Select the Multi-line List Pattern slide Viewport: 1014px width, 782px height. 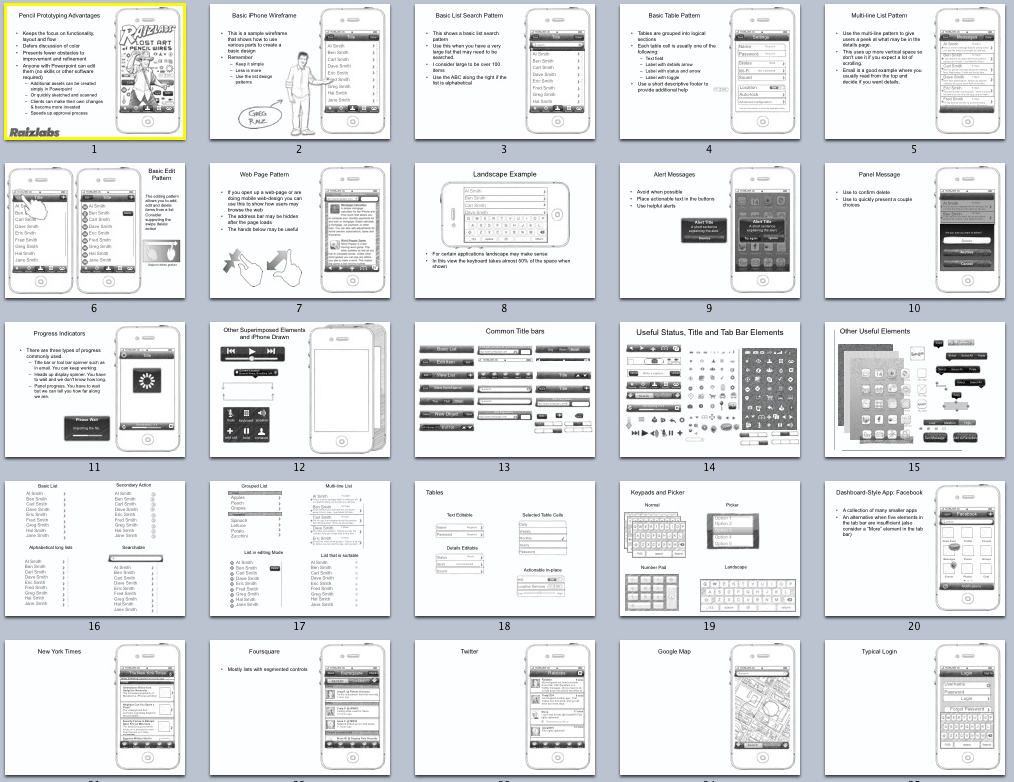point(915,71)
